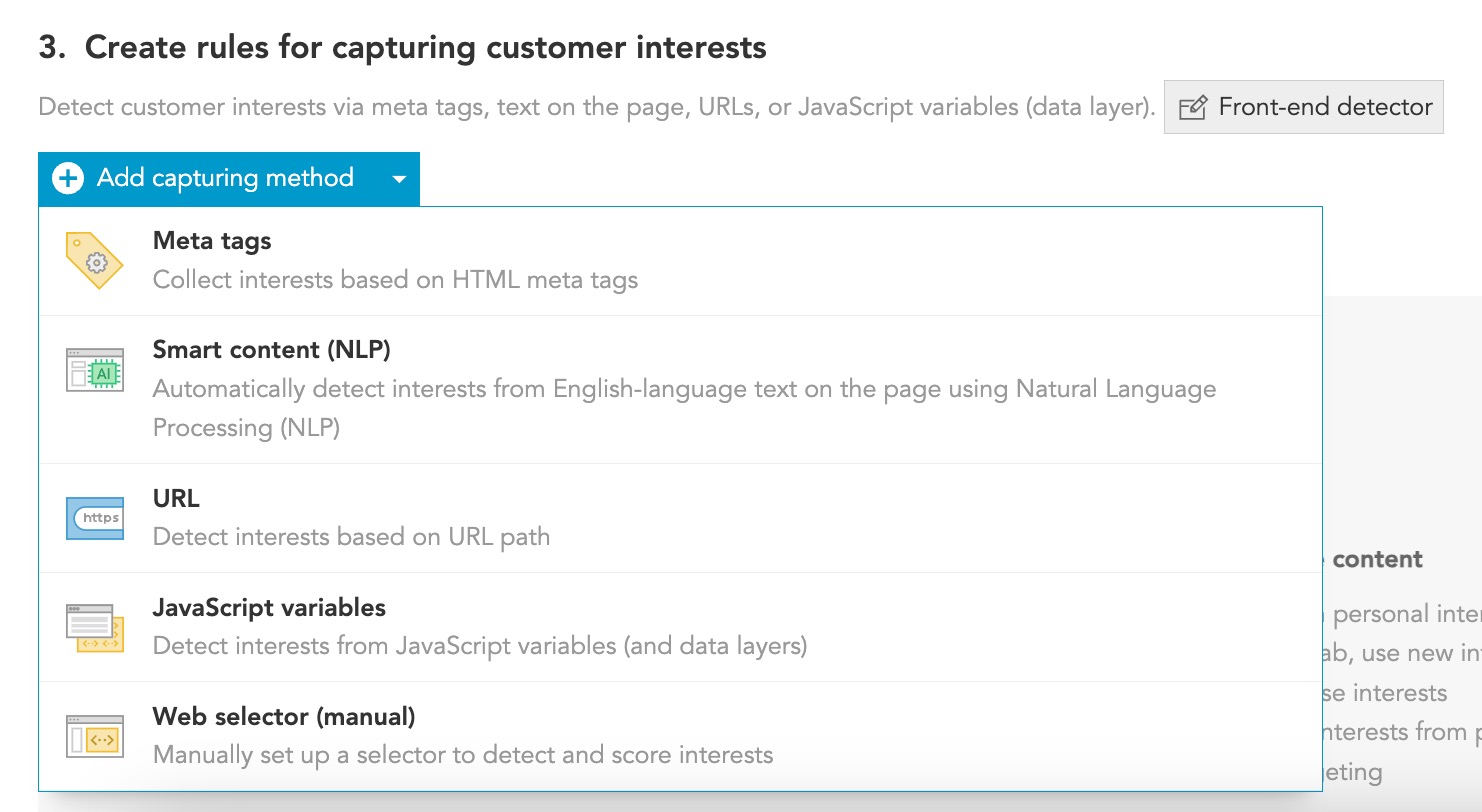Screen dimensions: 1482x812
Task: Click the Smart content AI chip icon
Action: 94,370
